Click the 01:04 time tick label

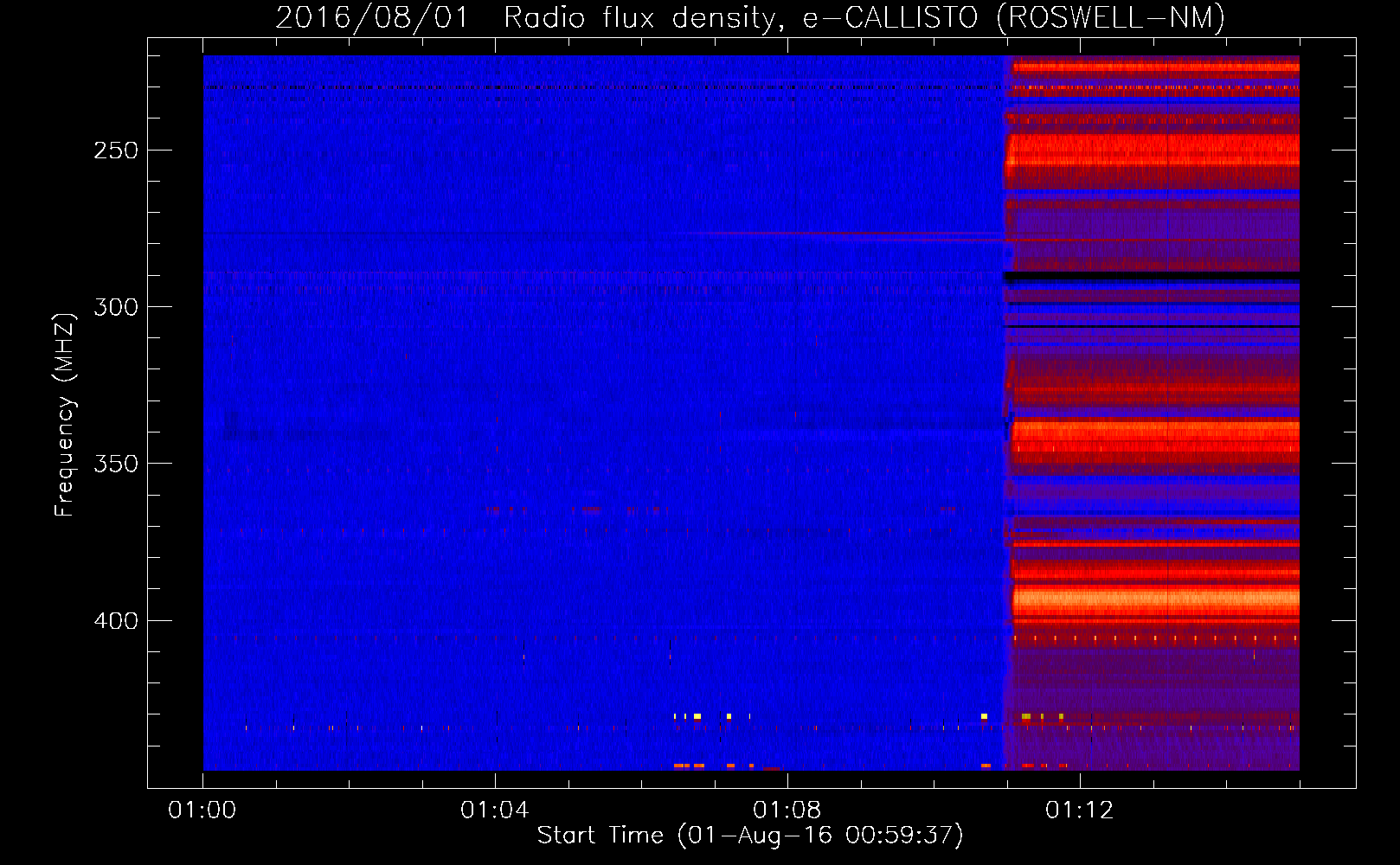tap(495, 811)
